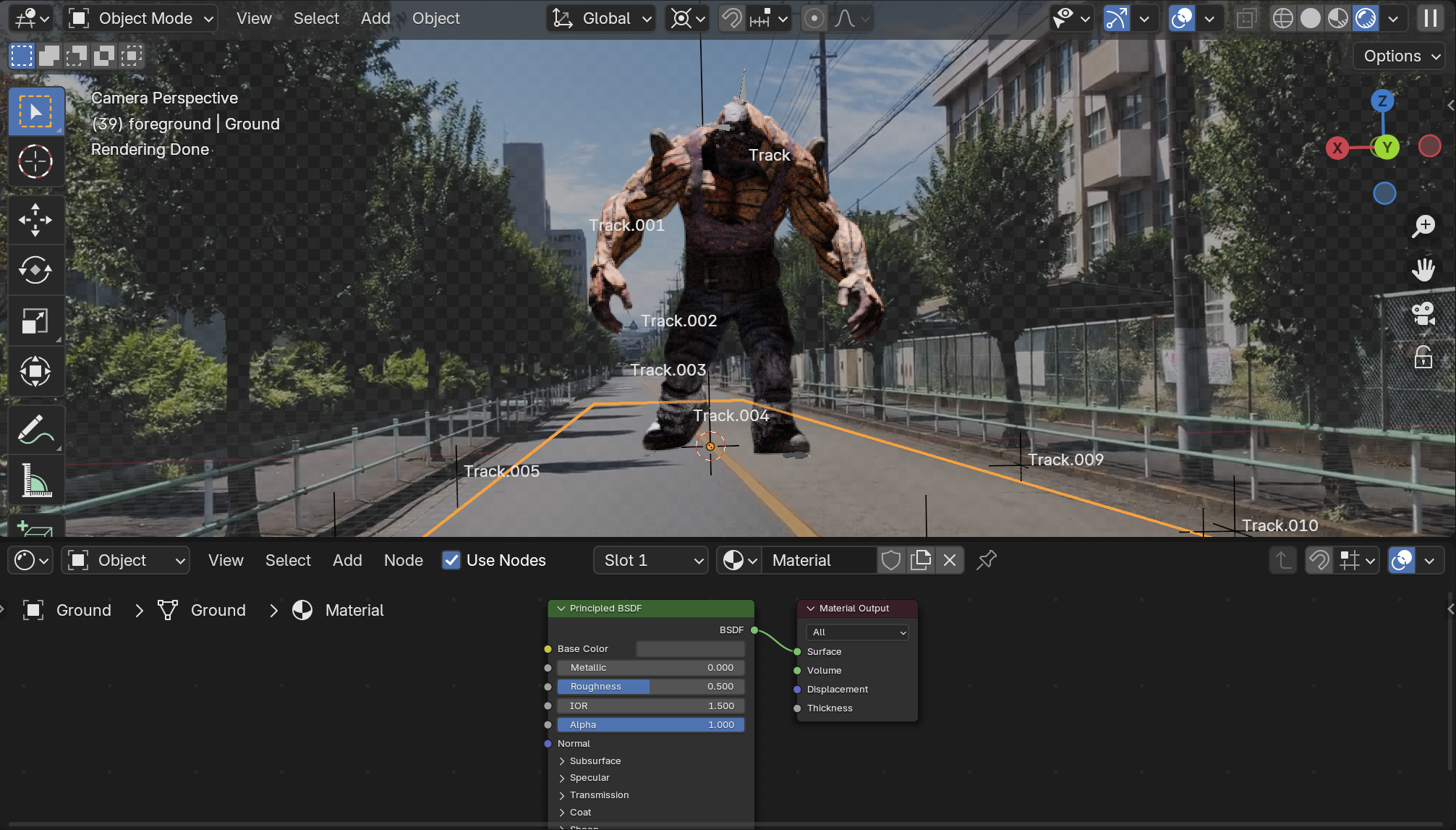1456x830 pixels.
Task: Click the pan view hand icon
Action: [x=1423, y=270]
